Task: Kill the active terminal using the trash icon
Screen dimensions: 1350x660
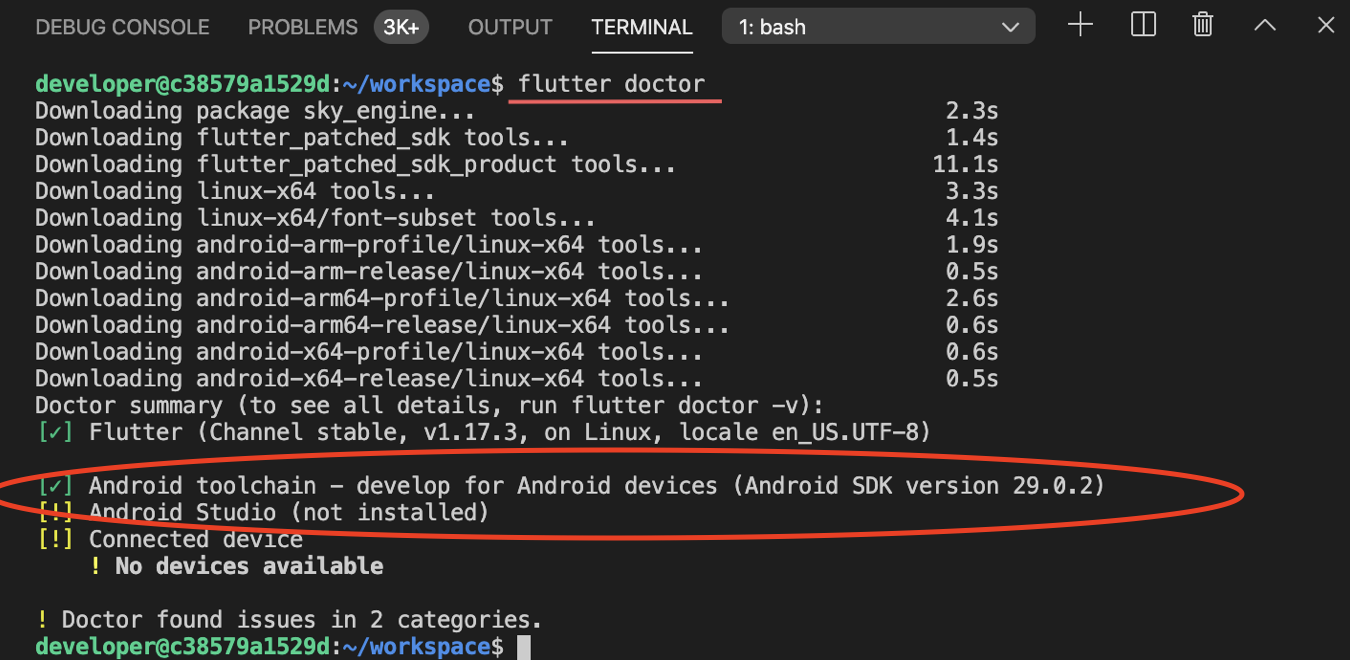Action: point(1202,25)
